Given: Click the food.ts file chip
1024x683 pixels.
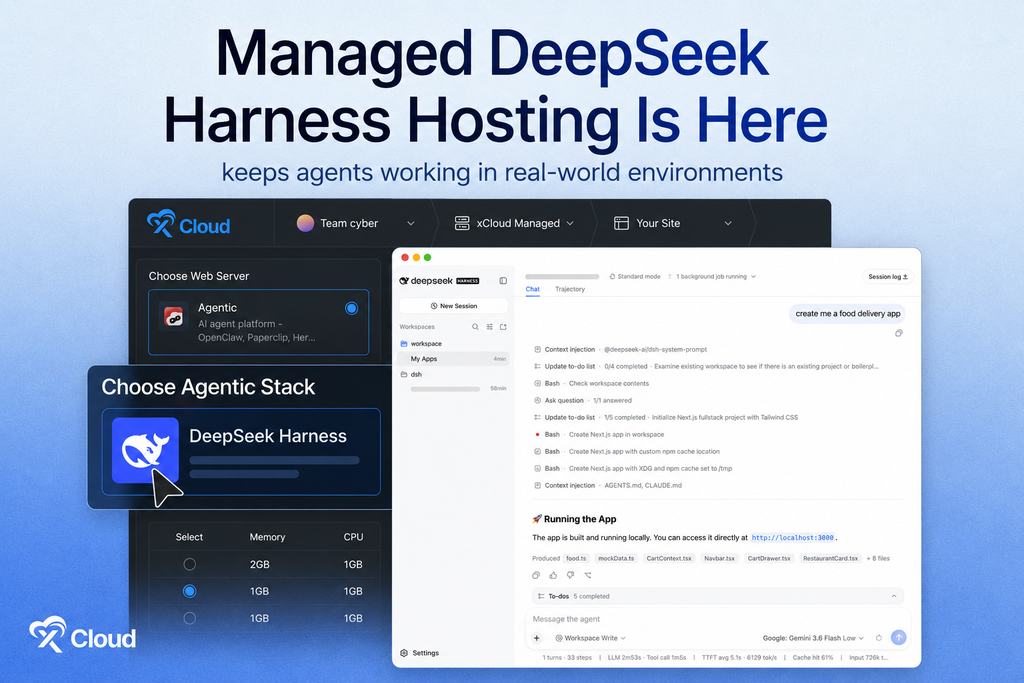Looking at the screenshot, I should [576, 558].
